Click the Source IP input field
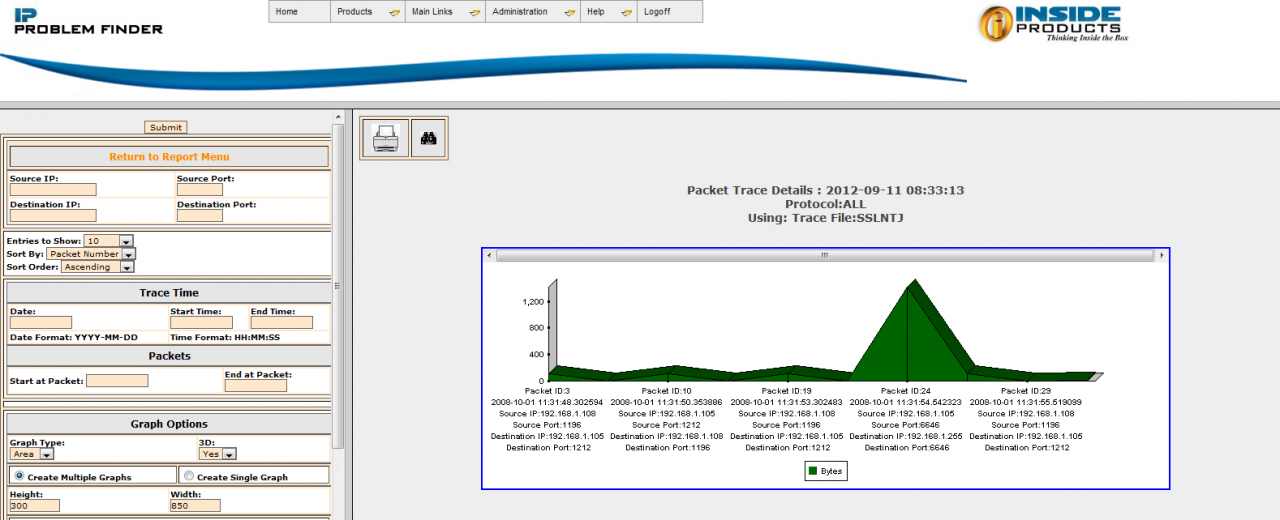Image resolution: width=1280 pixels, height=520 pixels. coord(53,189)
